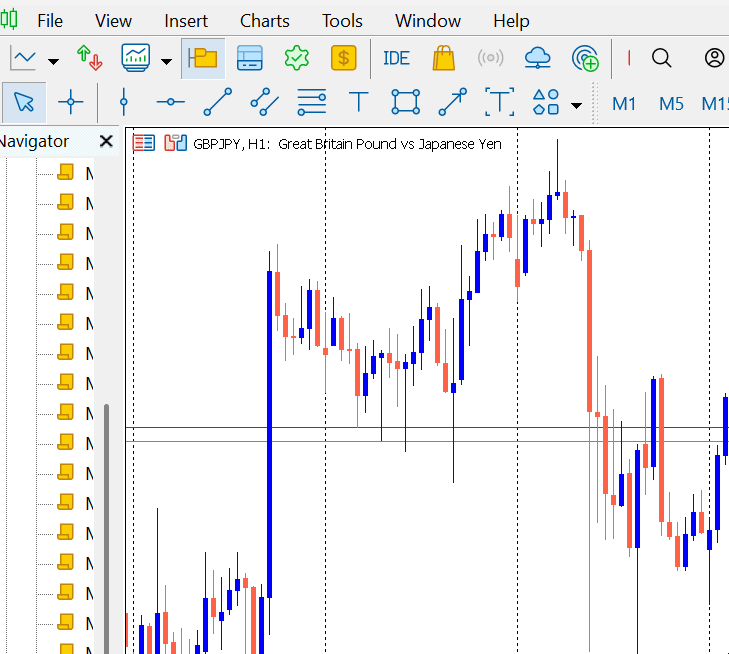Open the Tools menu

click(x=342, y=21)
